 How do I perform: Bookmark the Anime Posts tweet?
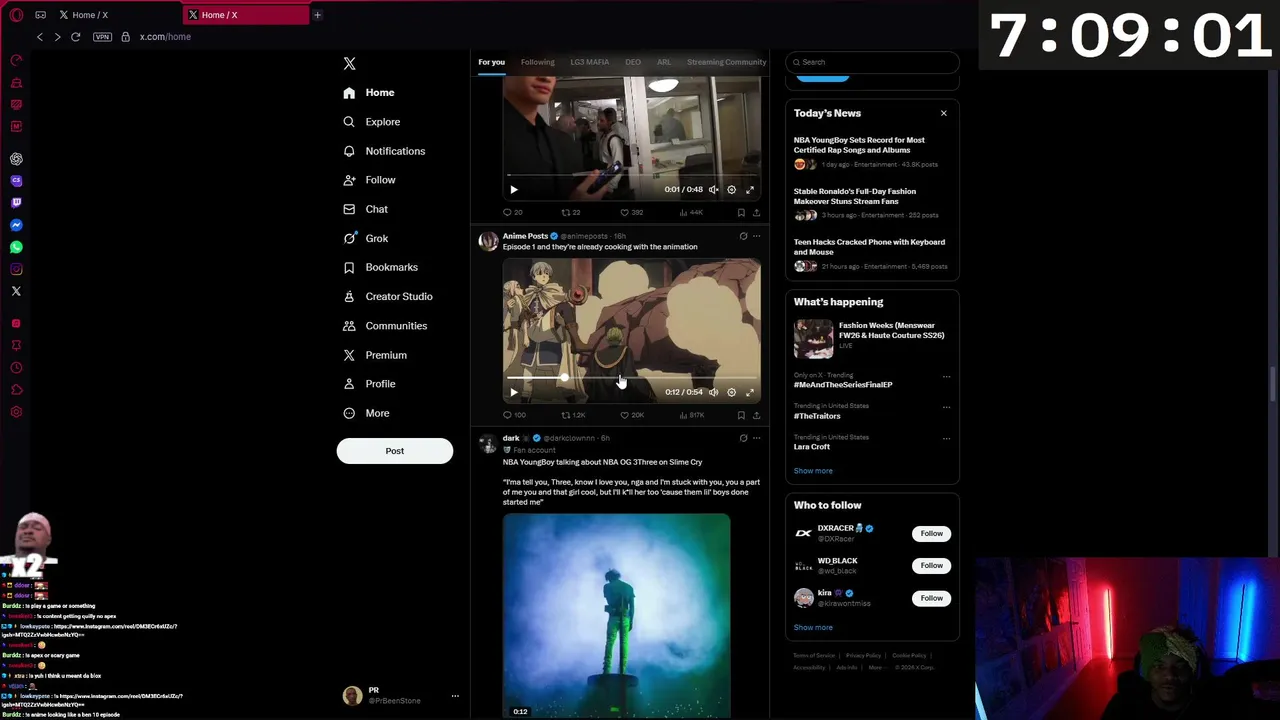point(741,415)
